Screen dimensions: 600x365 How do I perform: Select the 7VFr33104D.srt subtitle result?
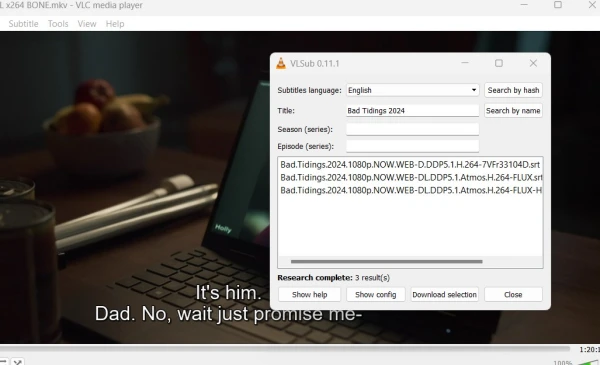pyautogui.click(x=410, y=165)
